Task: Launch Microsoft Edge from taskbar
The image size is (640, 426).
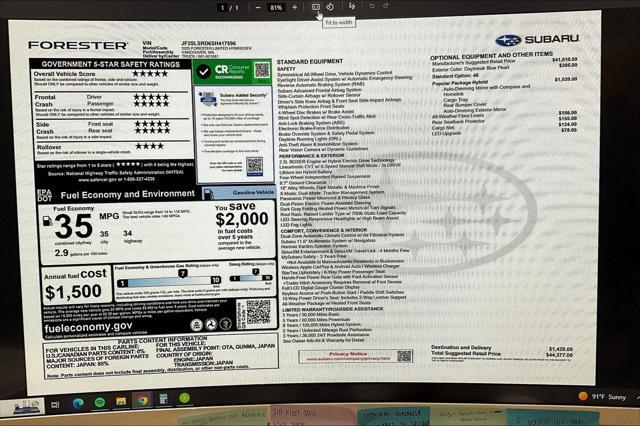Action: [x=78, y=403]
